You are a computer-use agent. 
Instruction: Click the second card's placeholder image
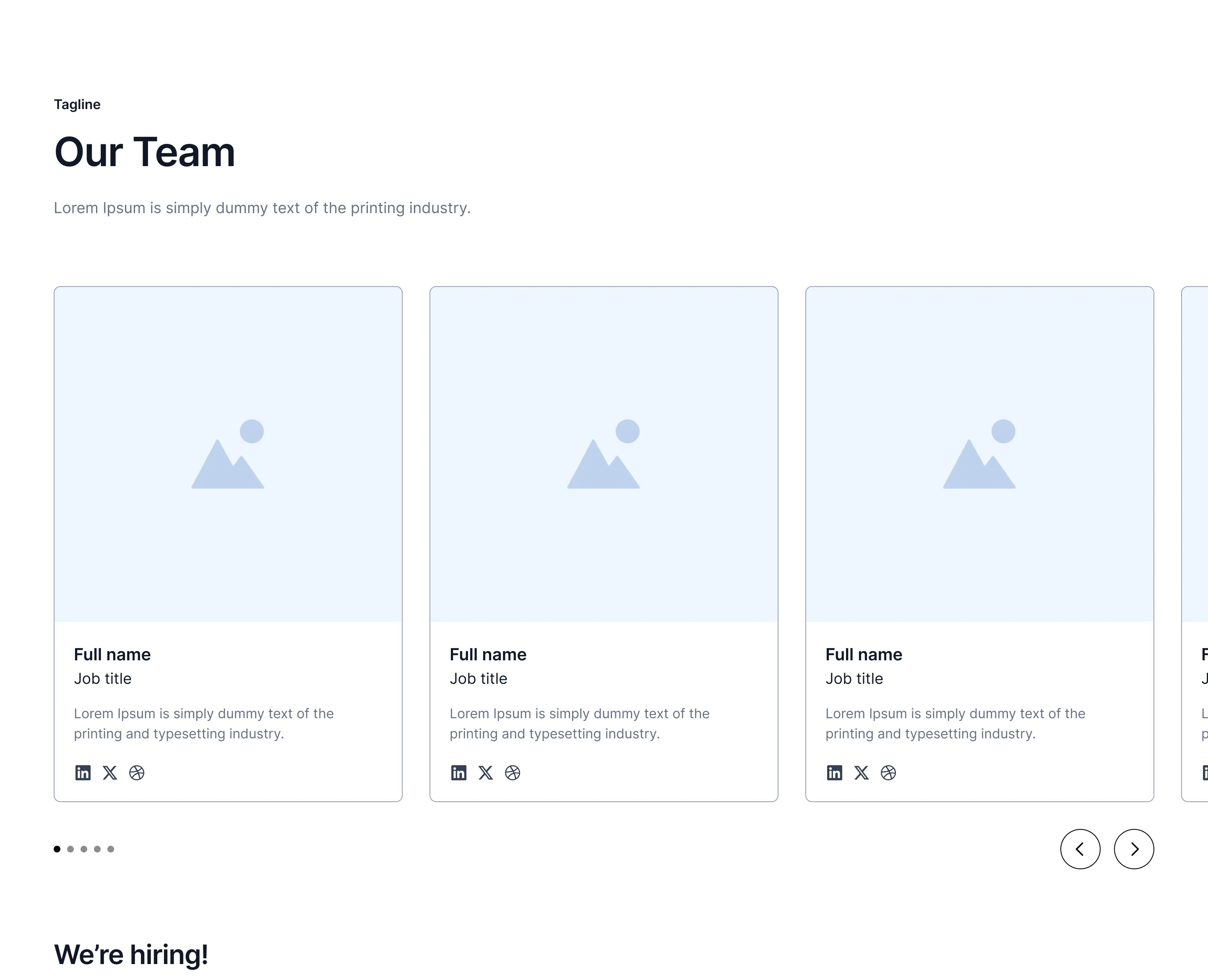point(604,454)
